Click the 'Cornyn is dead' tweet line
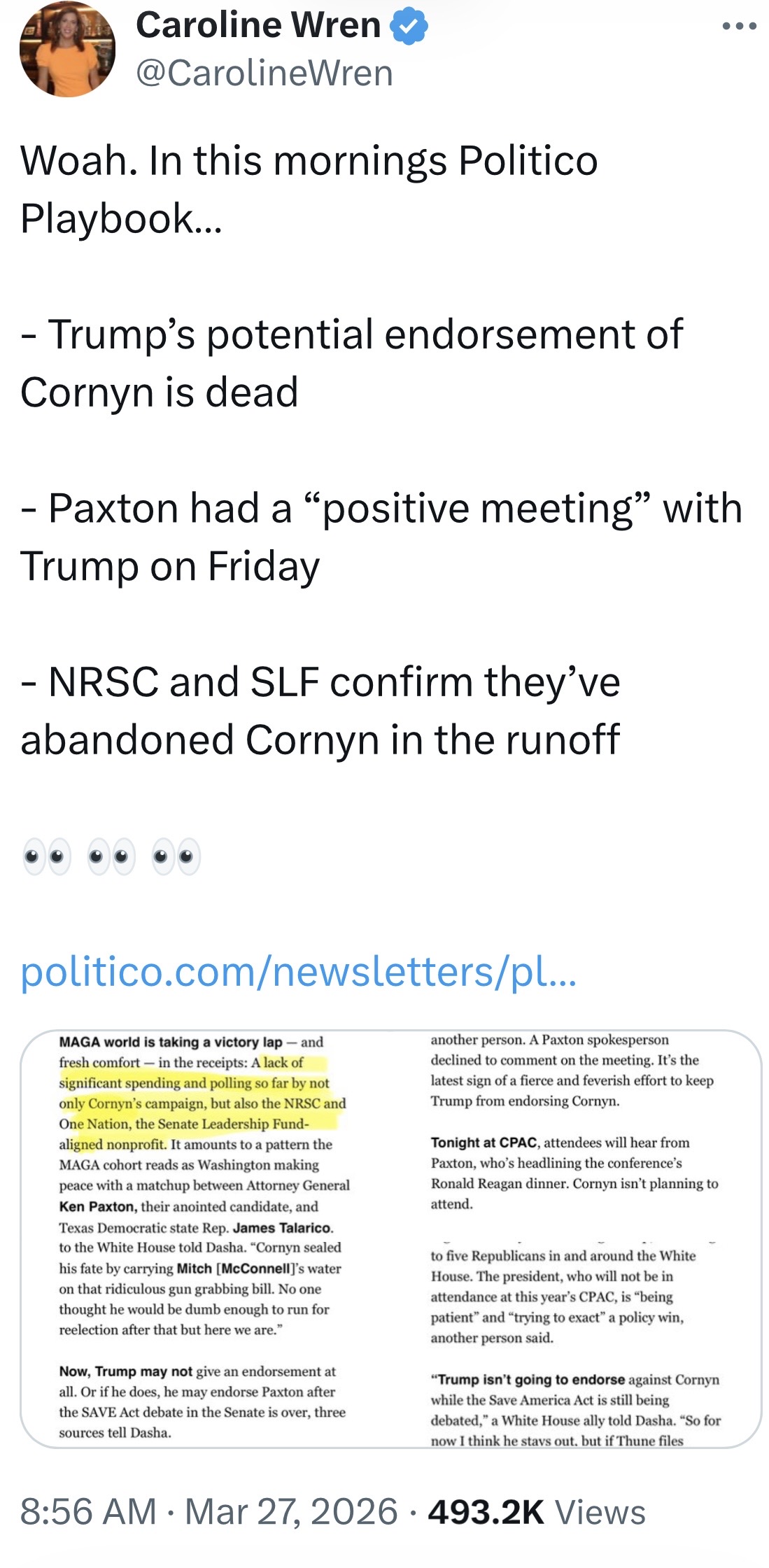The image size is (769, 1568). click(160, 392)
